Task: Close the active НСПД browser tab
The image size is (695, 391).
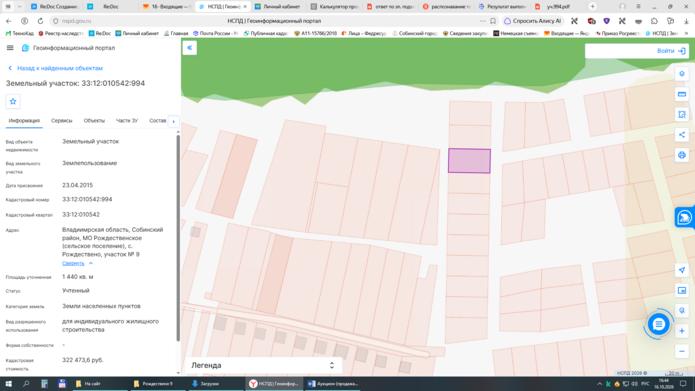Action: tap(245, 7)
